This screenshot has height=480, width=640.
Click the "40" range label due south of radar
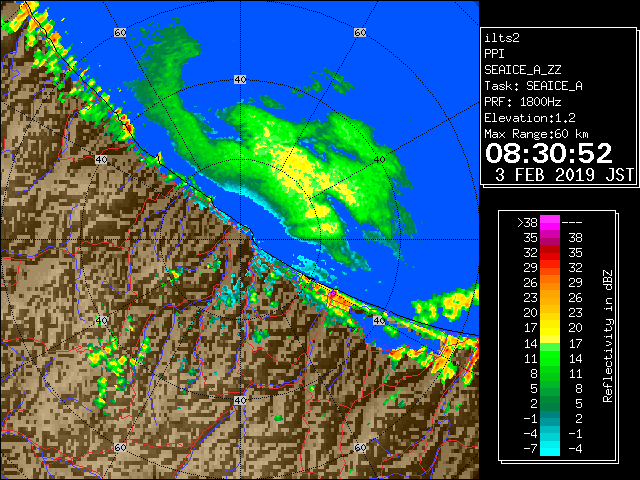point(240,400)
